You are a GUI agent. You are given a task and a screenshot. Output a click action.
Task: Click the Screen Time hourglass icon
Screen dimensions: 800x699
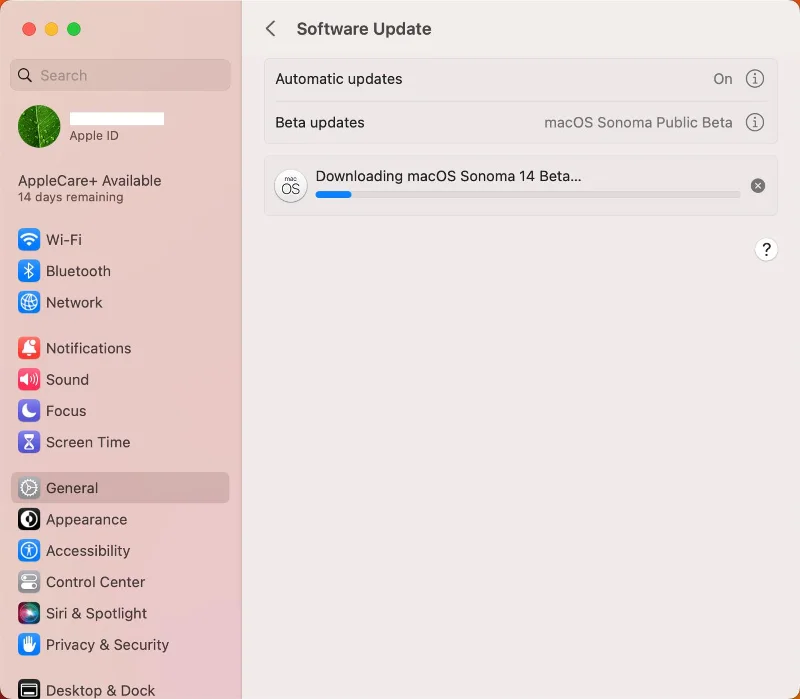(29, 442)
